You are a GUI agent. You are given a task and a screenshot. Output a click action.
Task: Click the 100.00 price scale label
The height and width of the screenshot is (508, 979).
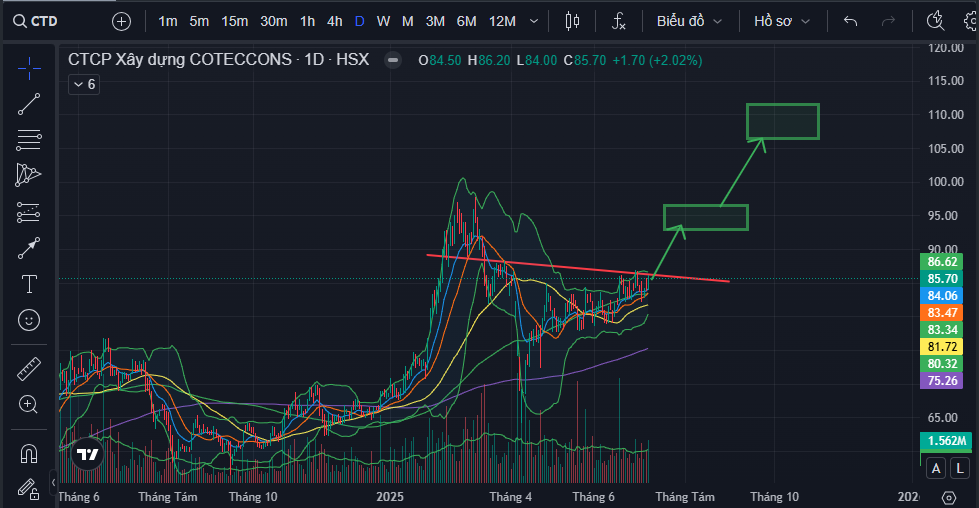point(945,182)
